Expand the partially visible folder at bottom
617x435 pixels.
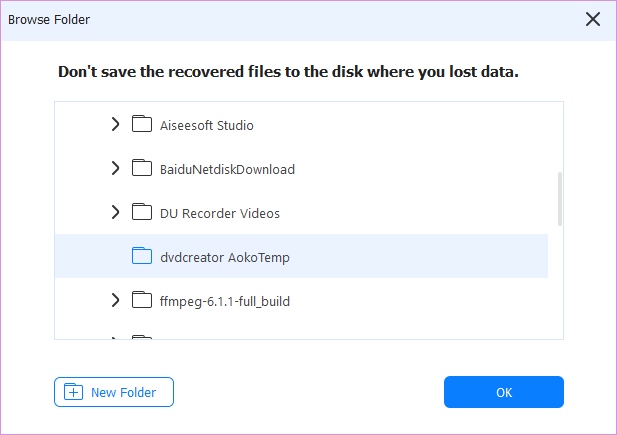pyautogui.click(x=115, y=338)
